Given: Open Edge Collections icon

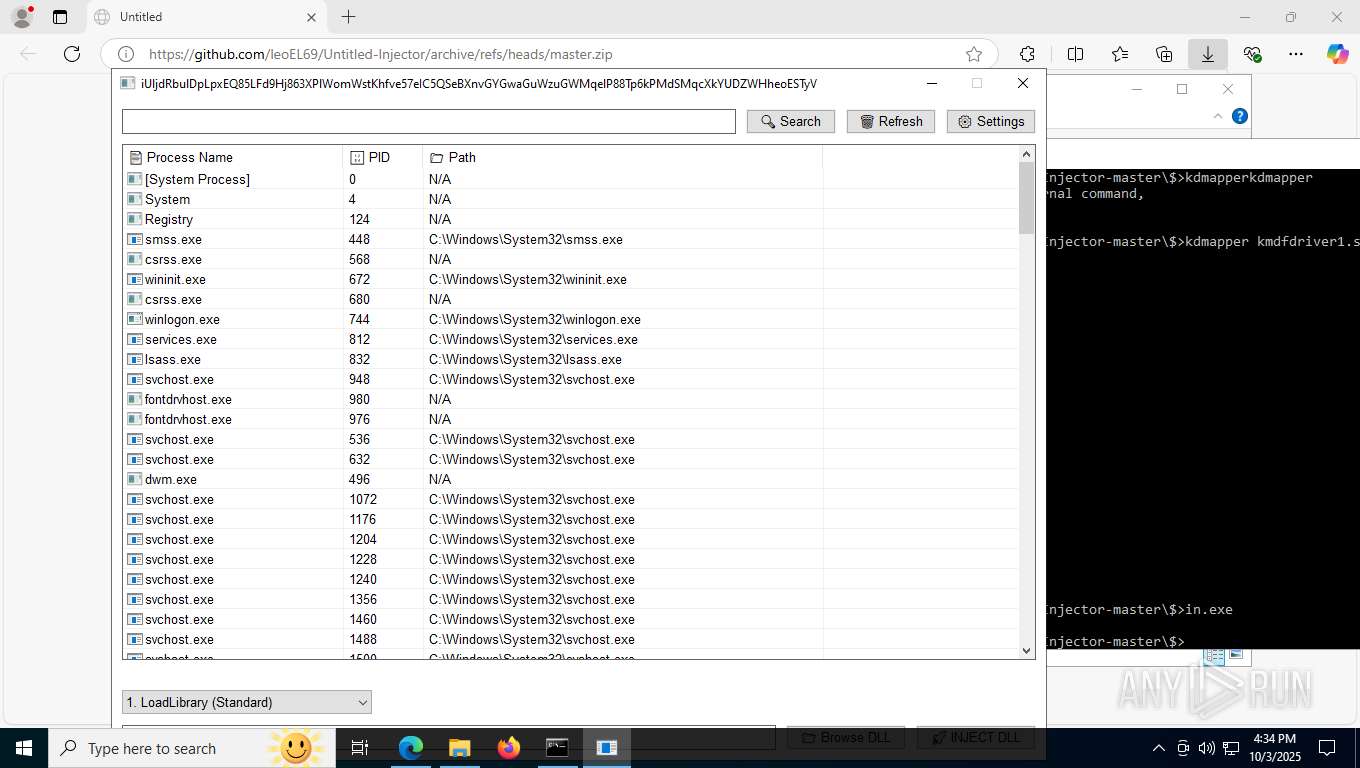Looking at the screenshot, I should coord(1164,54).
